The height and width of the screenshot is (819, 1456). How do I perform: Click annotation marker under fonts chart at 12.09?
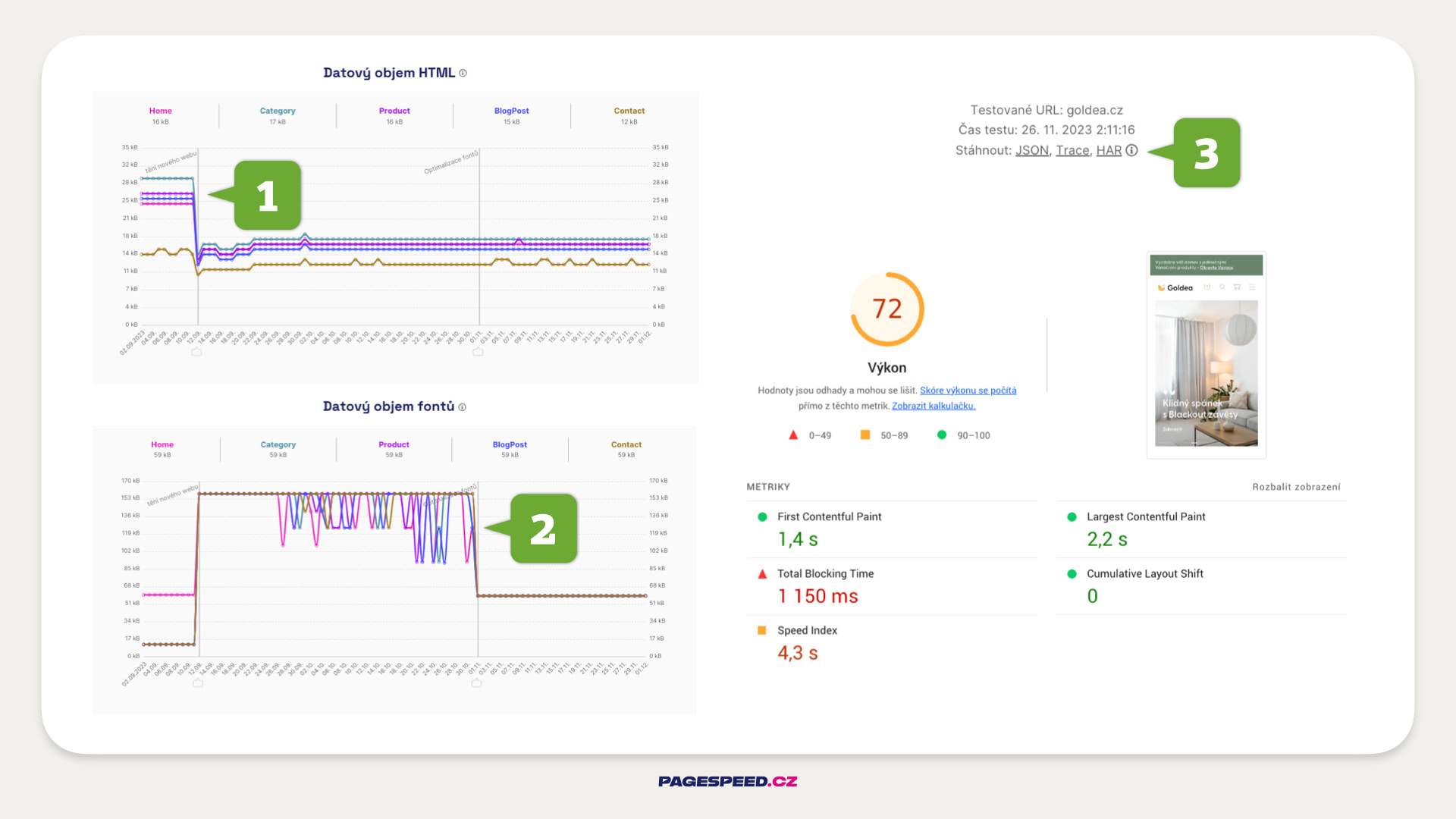pyautogui.click(x=198, y=682)
